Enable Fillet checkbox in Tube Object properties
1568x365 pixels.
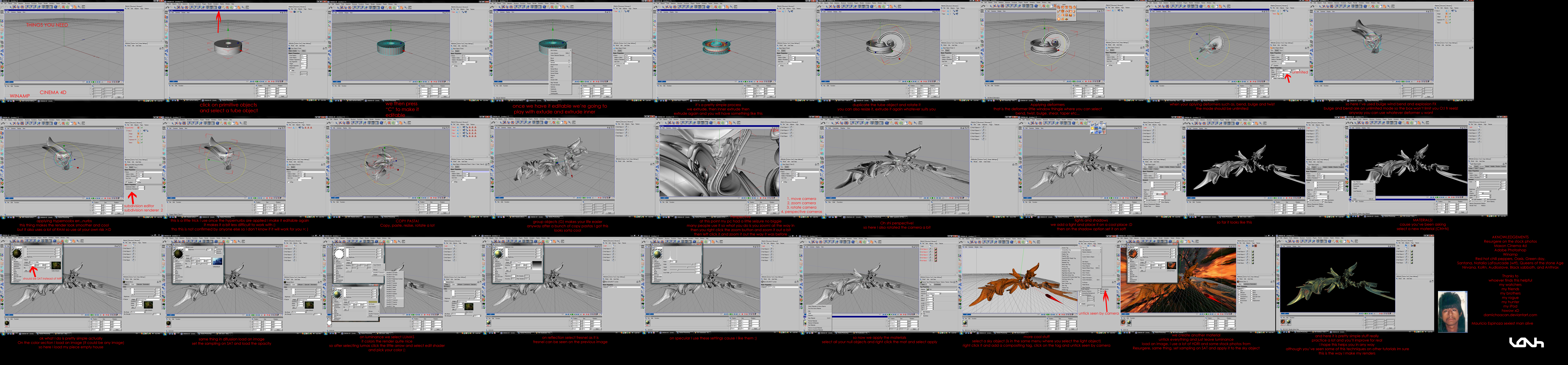point(290,71)
